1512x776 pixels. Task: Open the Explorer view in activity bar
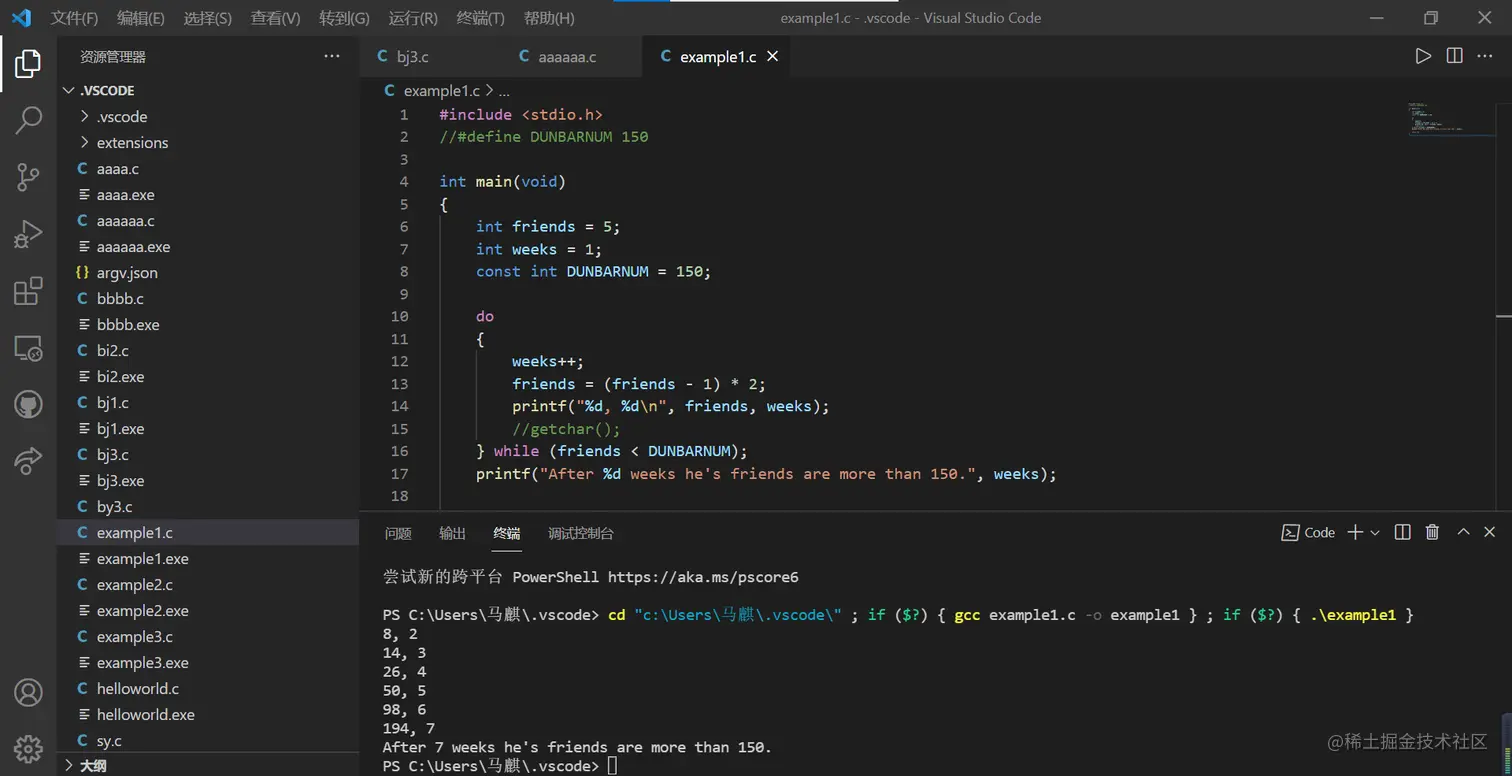pos(28,64)
